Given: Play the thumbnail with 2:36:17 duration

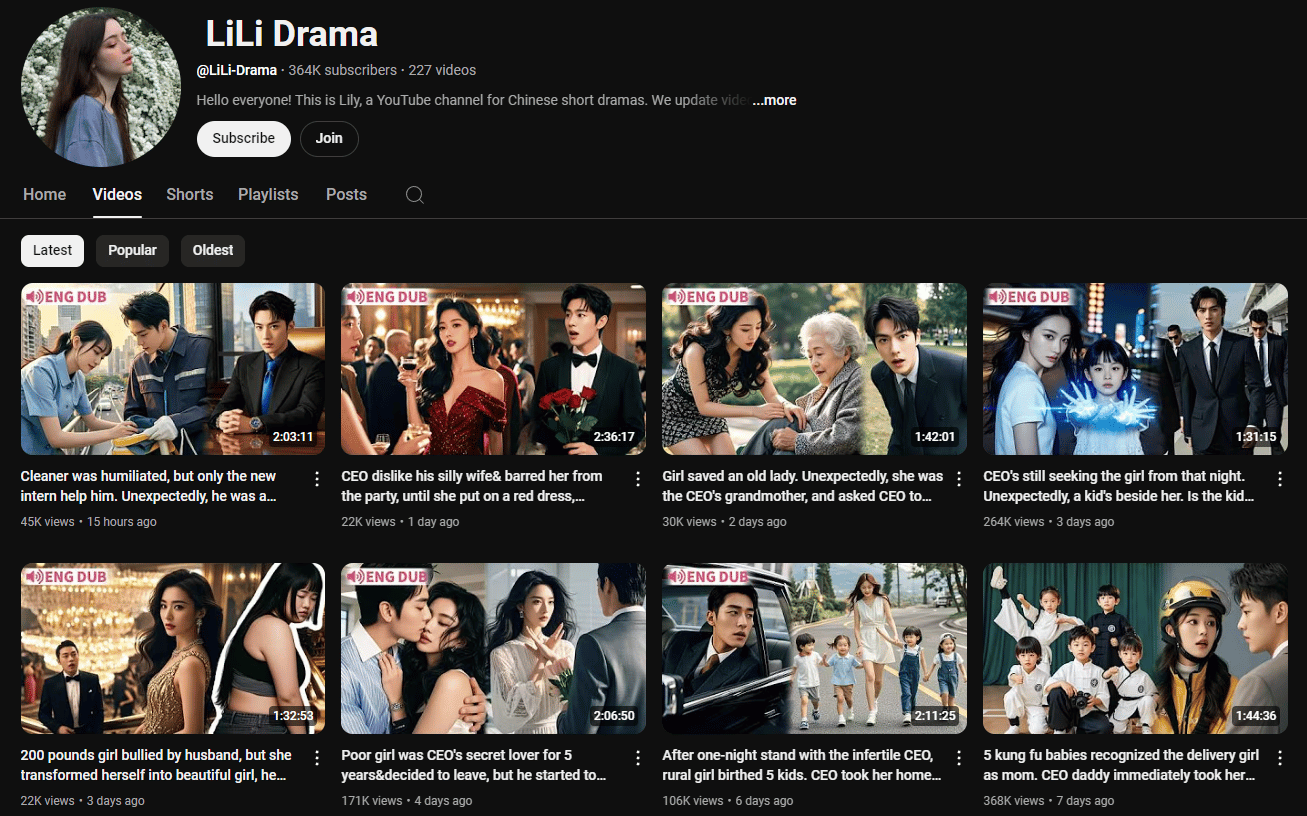Looking at the screenshot, I should pyautogui.click(x=494, y=369).
